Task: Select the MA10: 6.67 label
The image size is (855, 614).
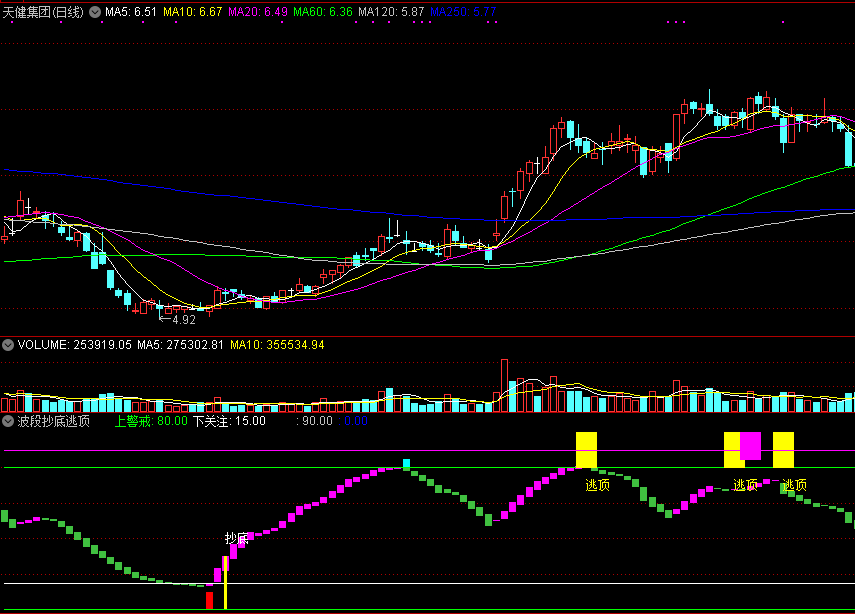Action: pos(192,12)
